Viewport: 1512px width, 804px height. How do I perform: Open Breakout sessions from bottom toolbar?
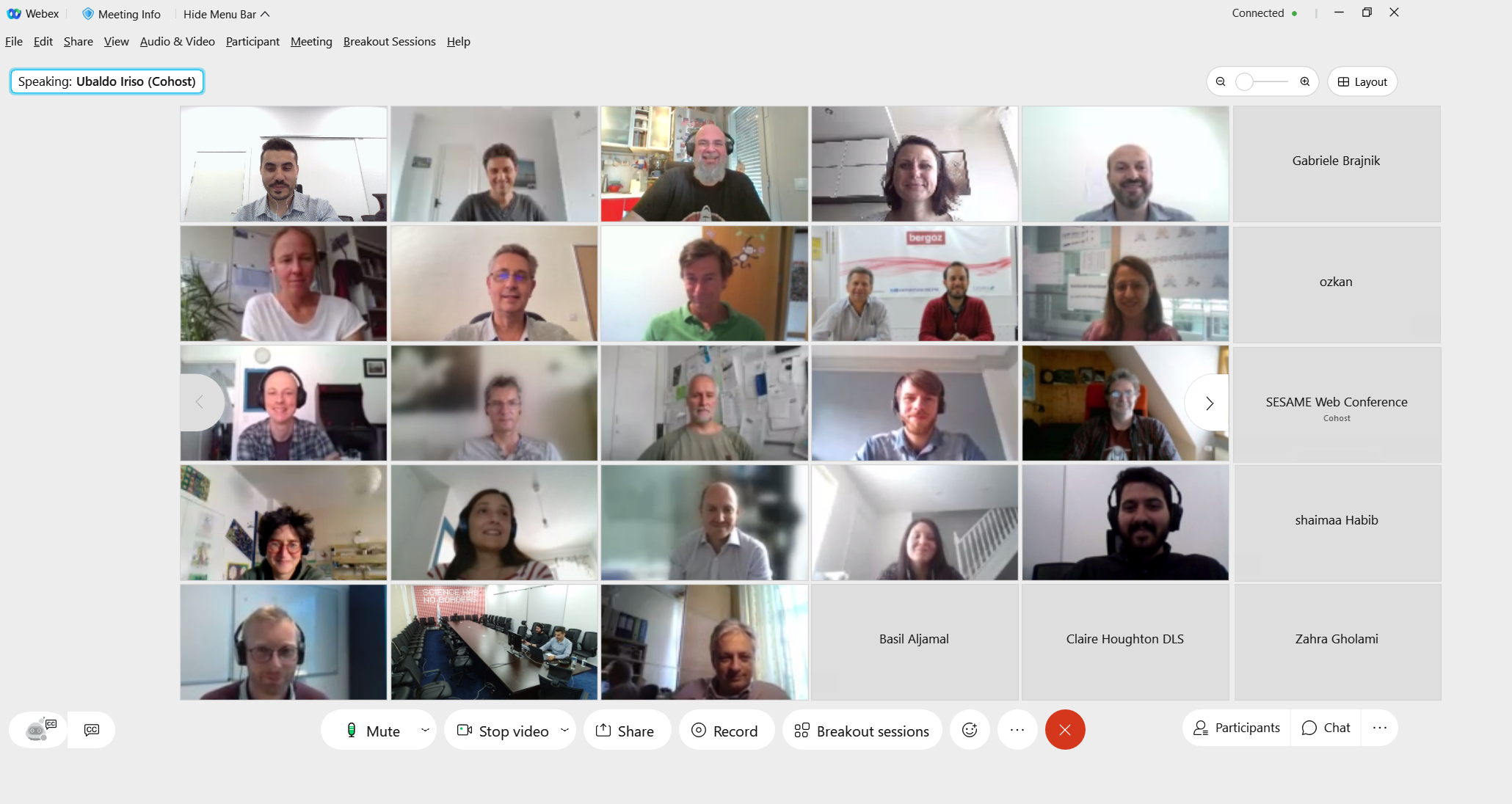click(862, 731)
